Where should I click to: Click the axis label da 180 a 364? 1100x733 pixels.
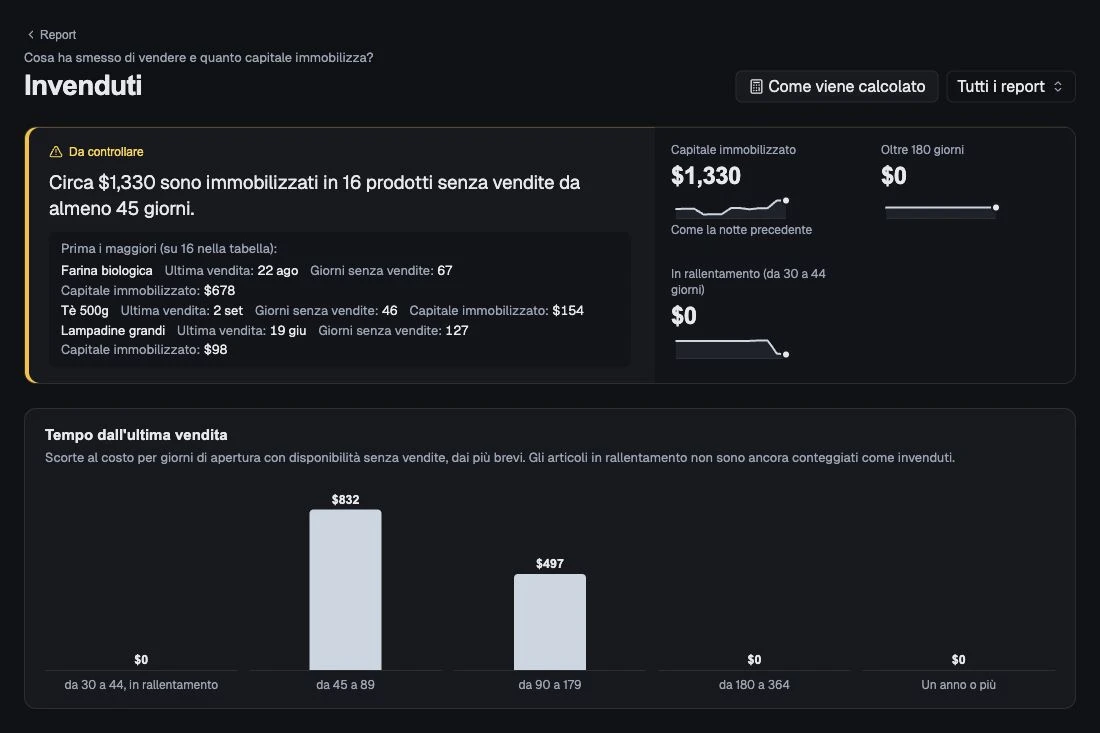tap(754, 685)
